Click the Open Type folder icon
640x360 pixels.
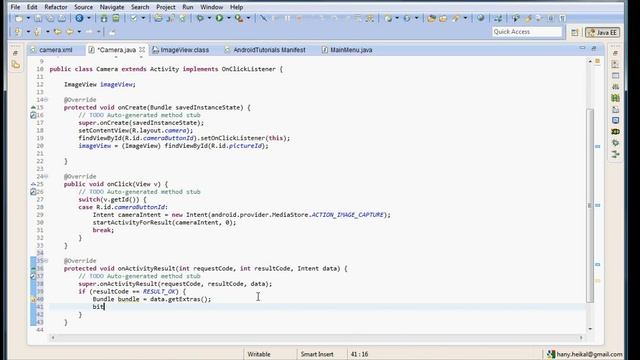point(431,18)
